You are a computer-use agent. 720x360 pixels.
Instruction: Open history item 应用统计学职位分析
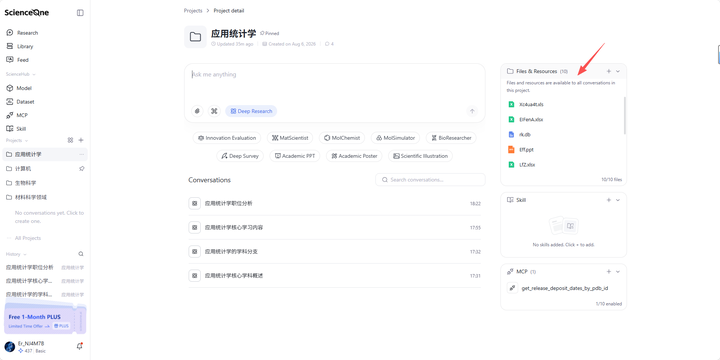click(x=44, y=267)
